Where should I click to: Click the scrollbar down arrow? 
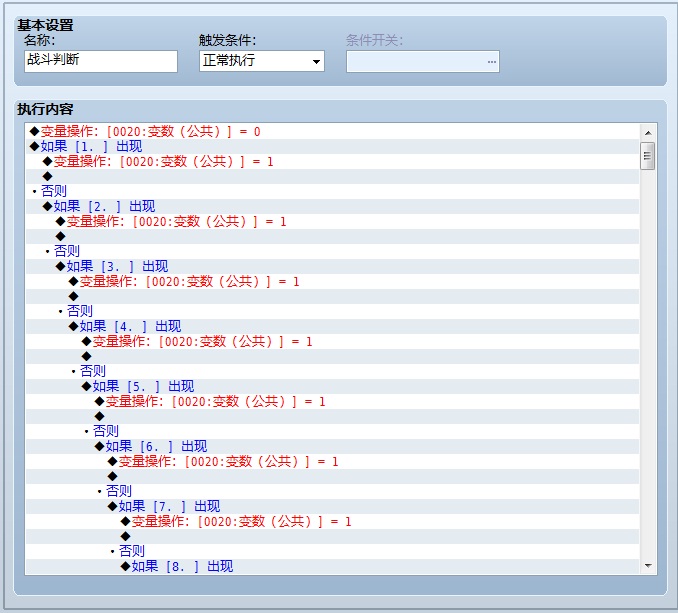(648, 565)
